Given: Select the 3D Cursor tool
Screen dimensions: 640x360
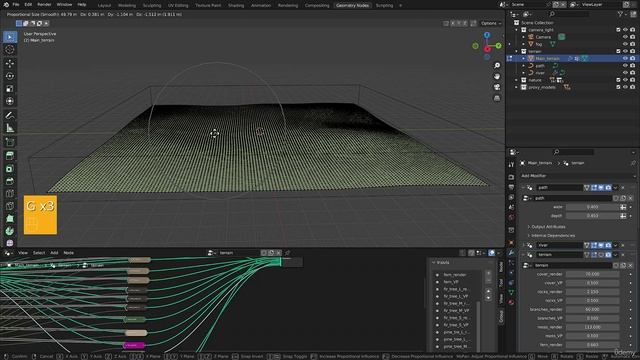Looking at the screenshot, I should tap(10, 49).
